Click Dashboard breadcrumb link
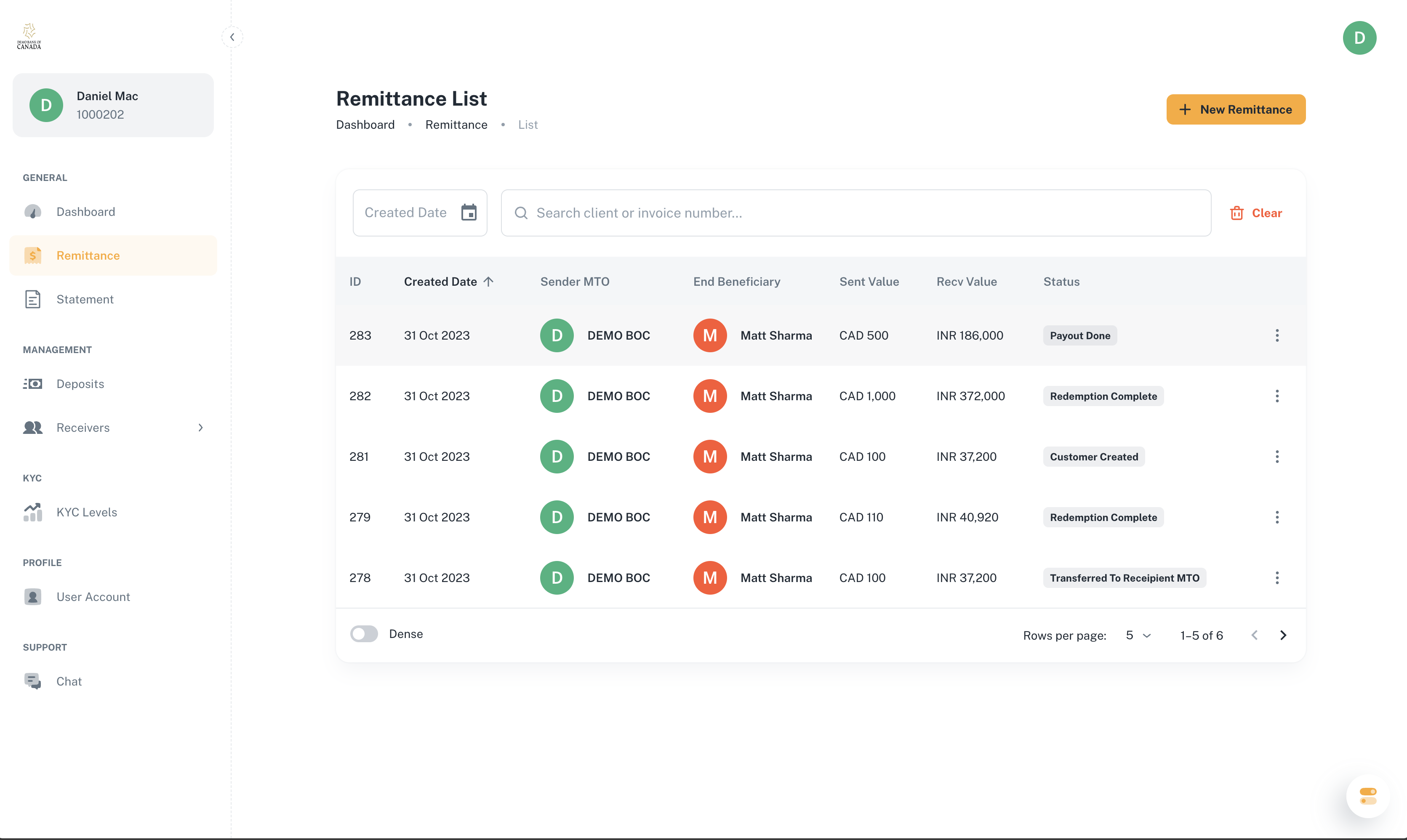The width and height of the screenshot is (1407, 840). [x=365, y=125]
